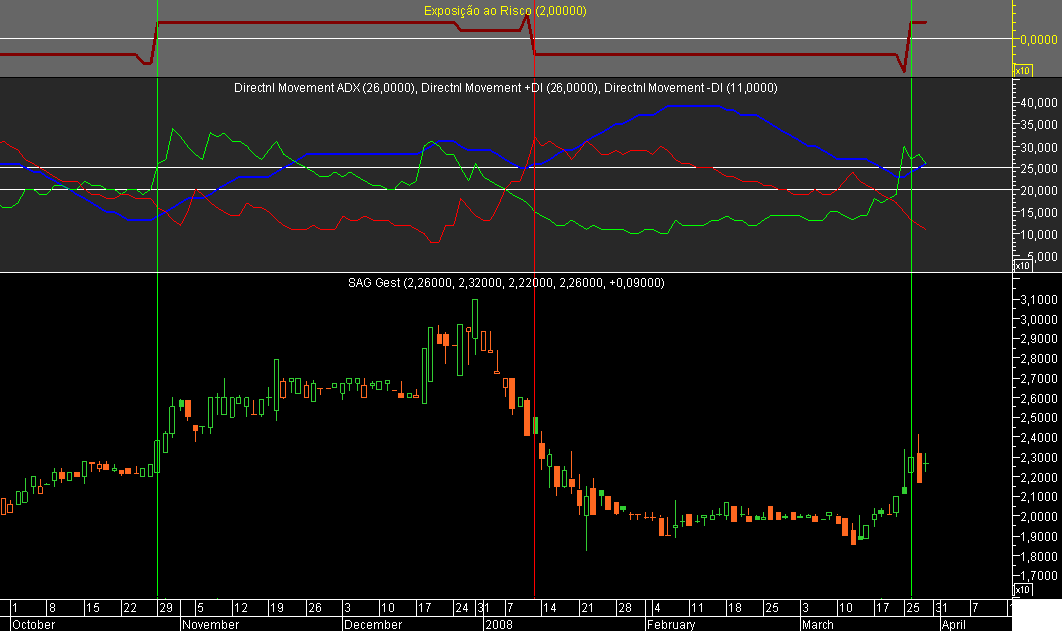Click the 40,000 value on ADX axis
Screen dimensions: 1062x631
coord(1039,102)
